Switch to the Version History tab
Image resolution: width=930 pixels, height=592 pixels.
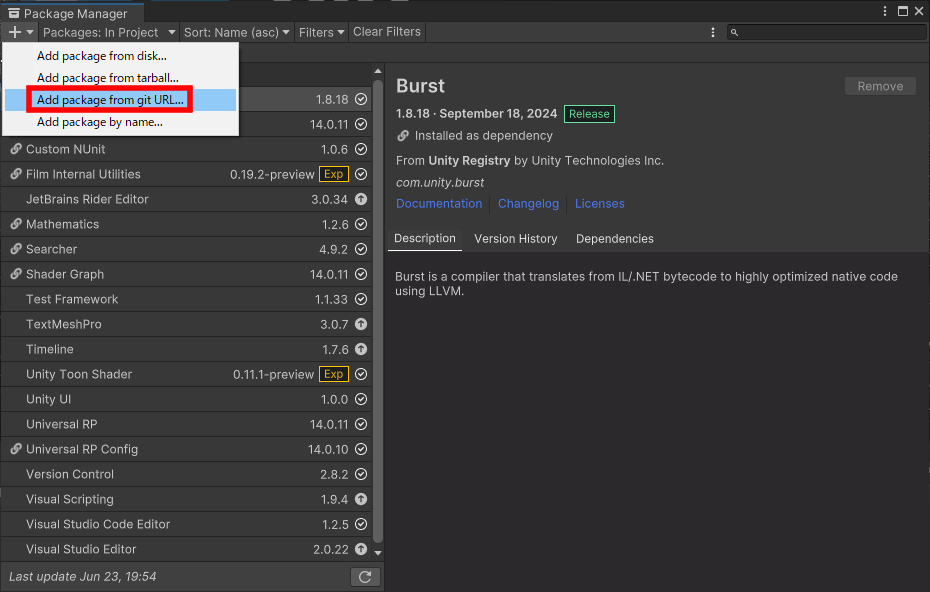[x=515, y=238]
